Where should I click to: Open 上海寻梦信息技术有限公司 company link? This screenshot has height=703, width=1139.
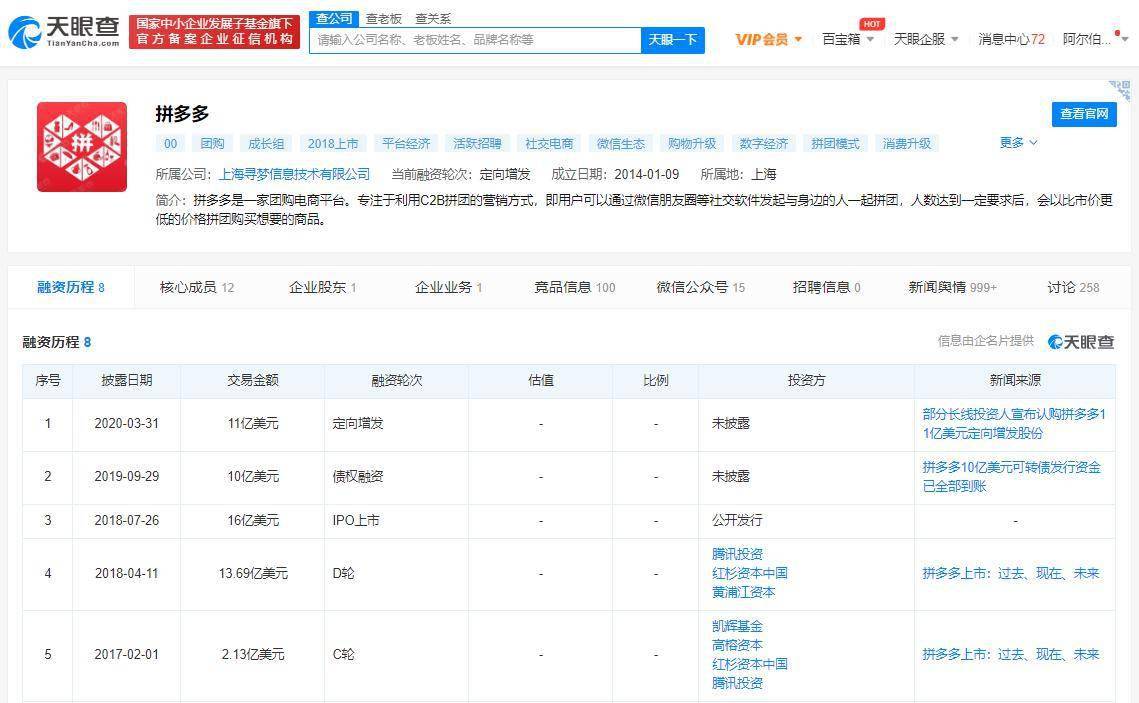294,174
